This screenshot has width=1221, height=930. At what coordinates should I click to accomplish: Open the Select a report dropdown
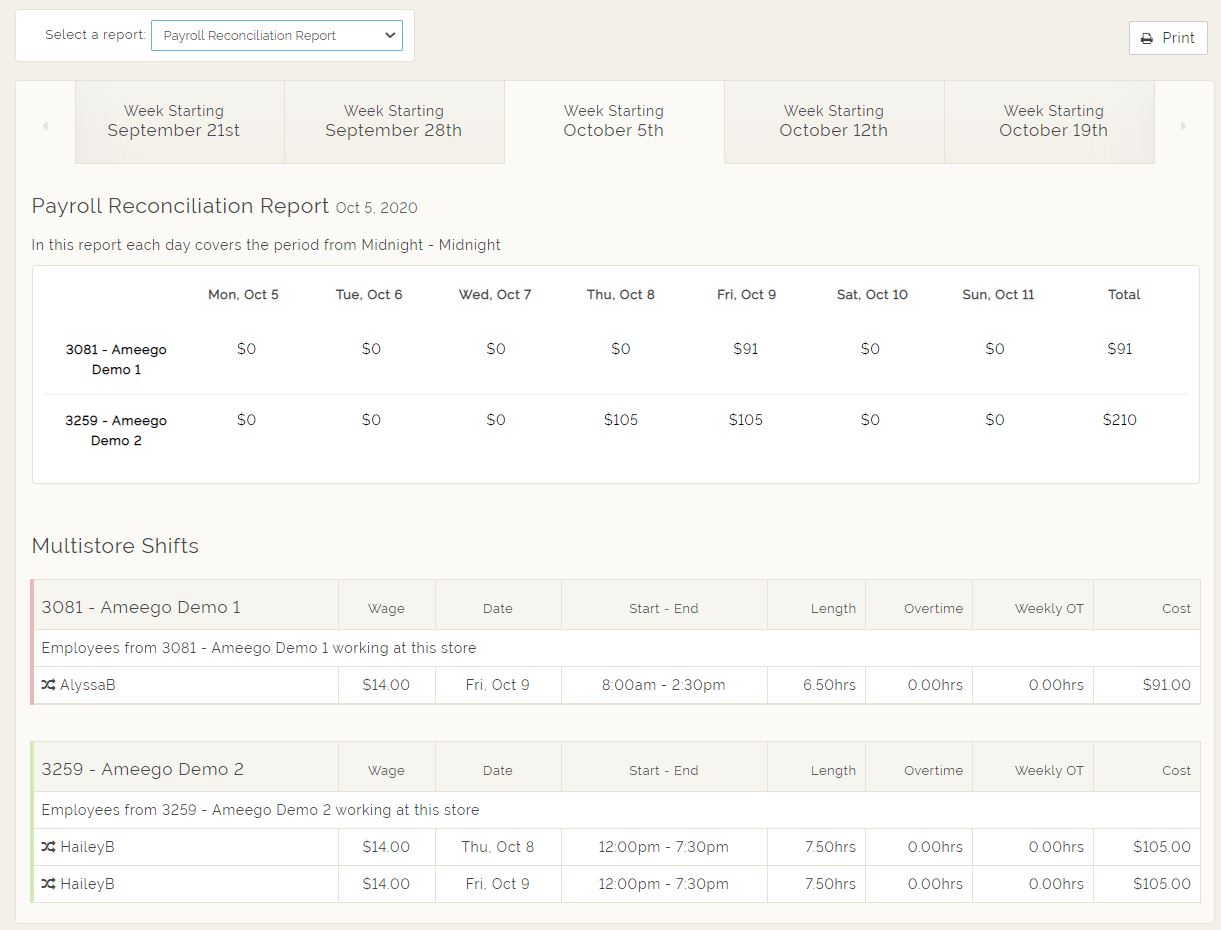[277, 34]
